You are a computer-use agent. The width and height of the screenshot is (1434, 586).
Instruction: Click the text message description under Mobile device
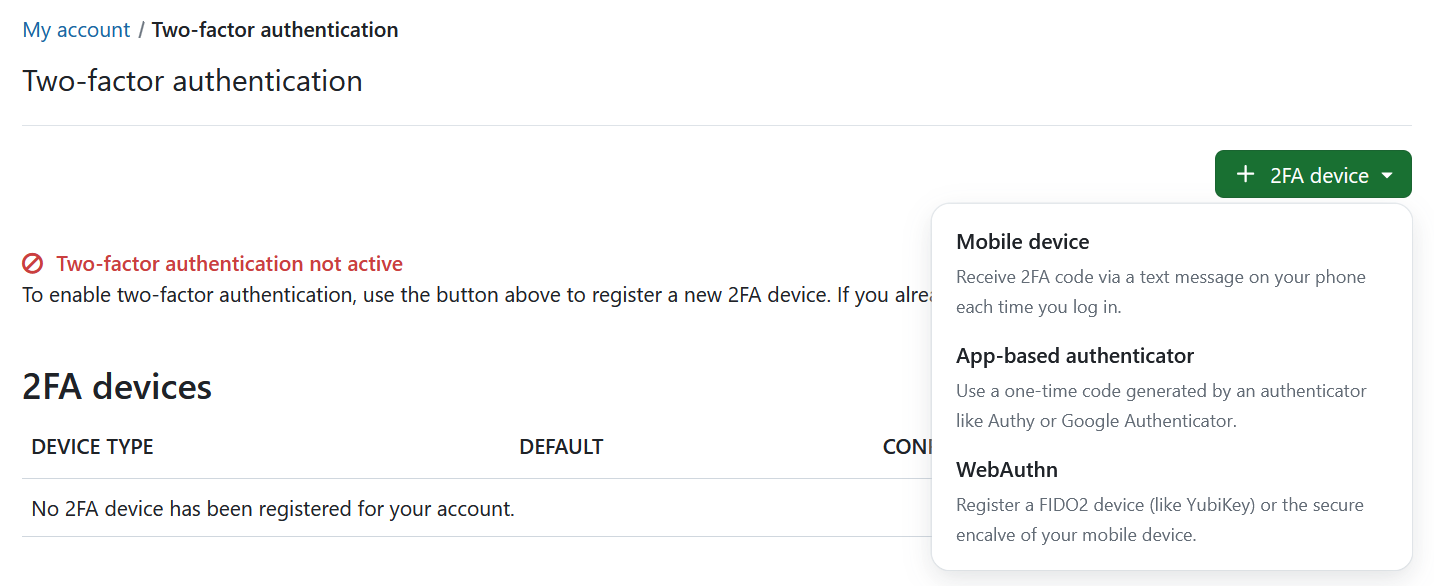(1160, 292)
